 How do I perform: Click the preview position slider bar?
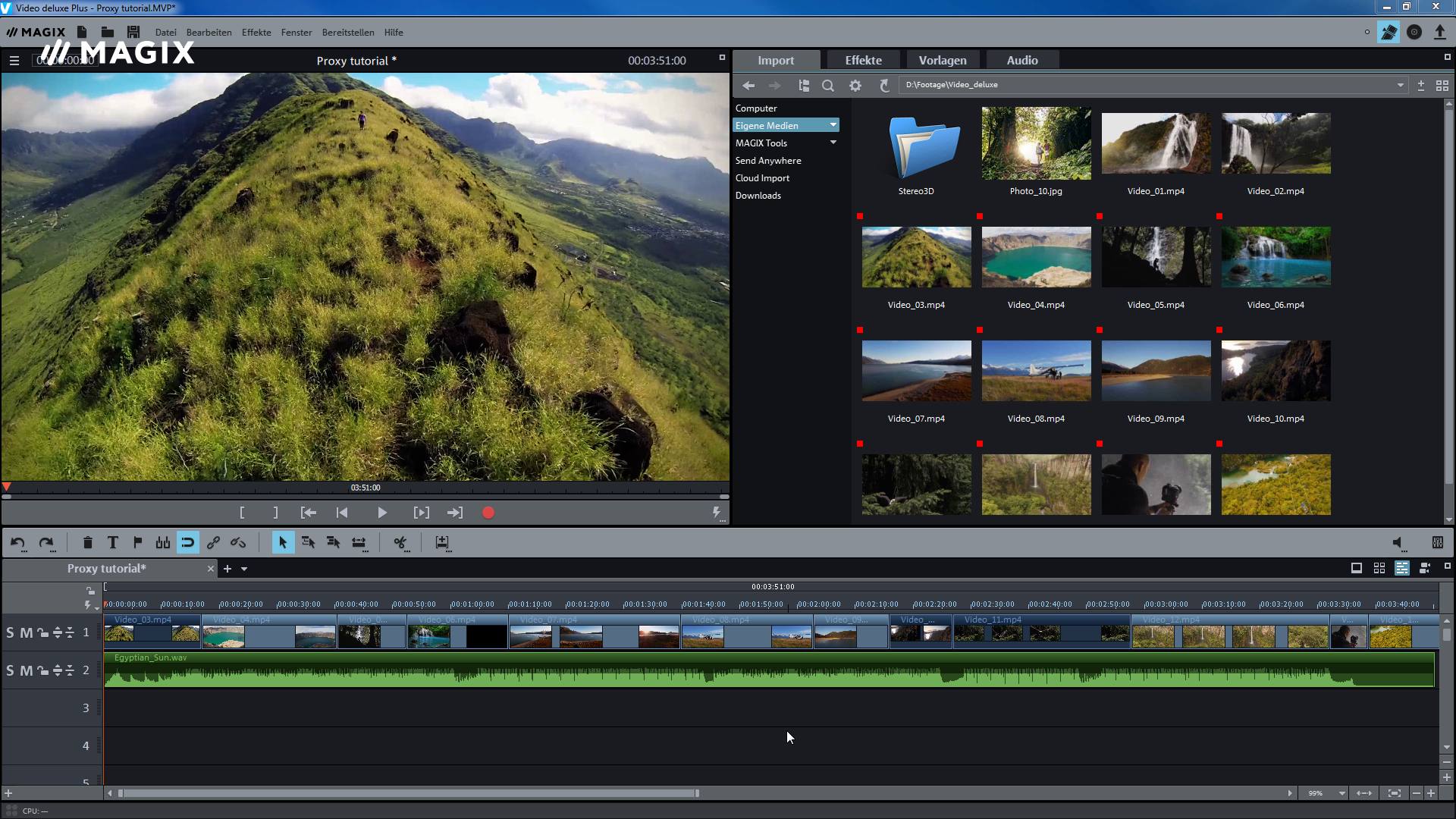[x=365, y=497]
